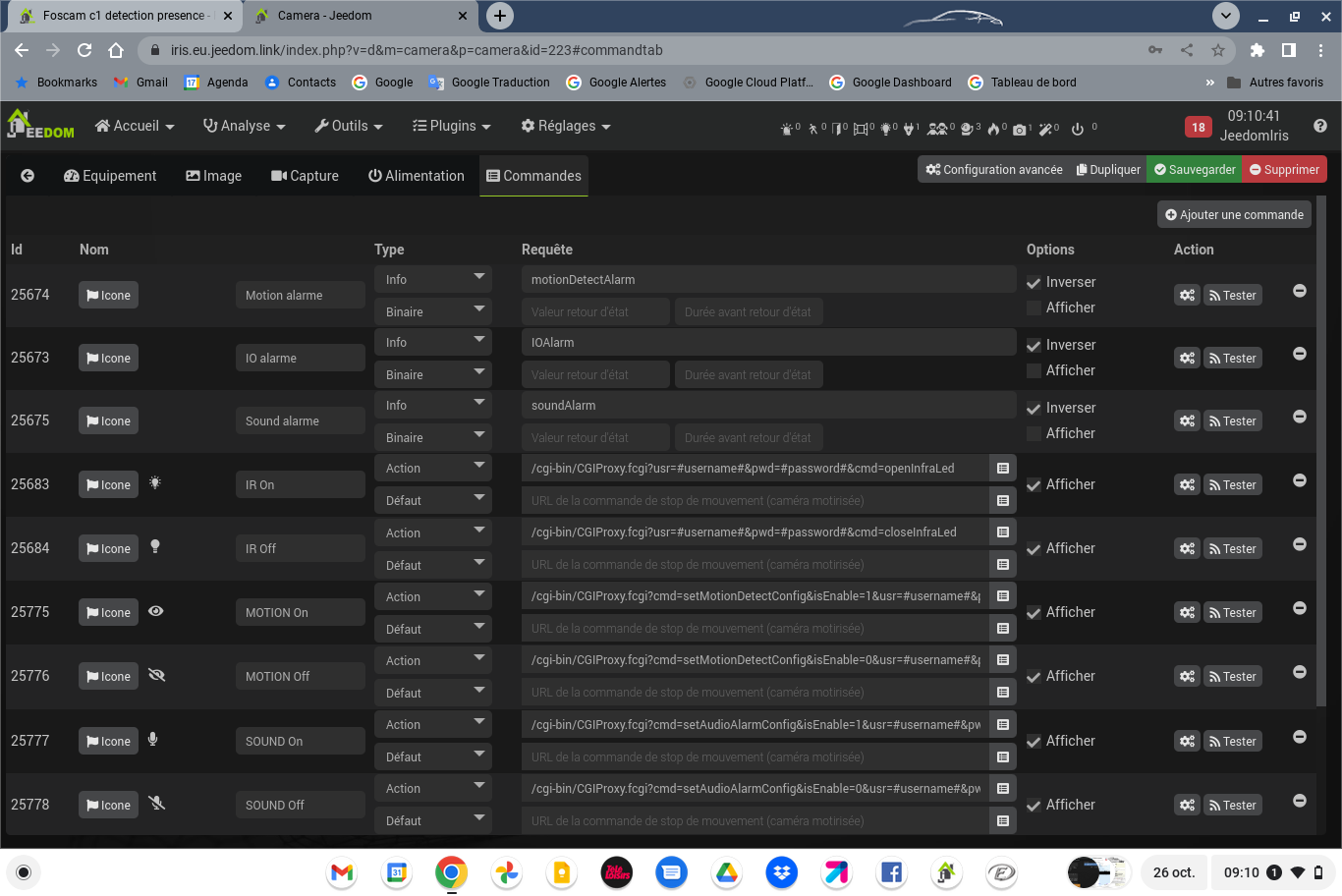Open Action type dropdown for IR On
The width and height of the screenshot is (1342, 896).
coord(432,468)
